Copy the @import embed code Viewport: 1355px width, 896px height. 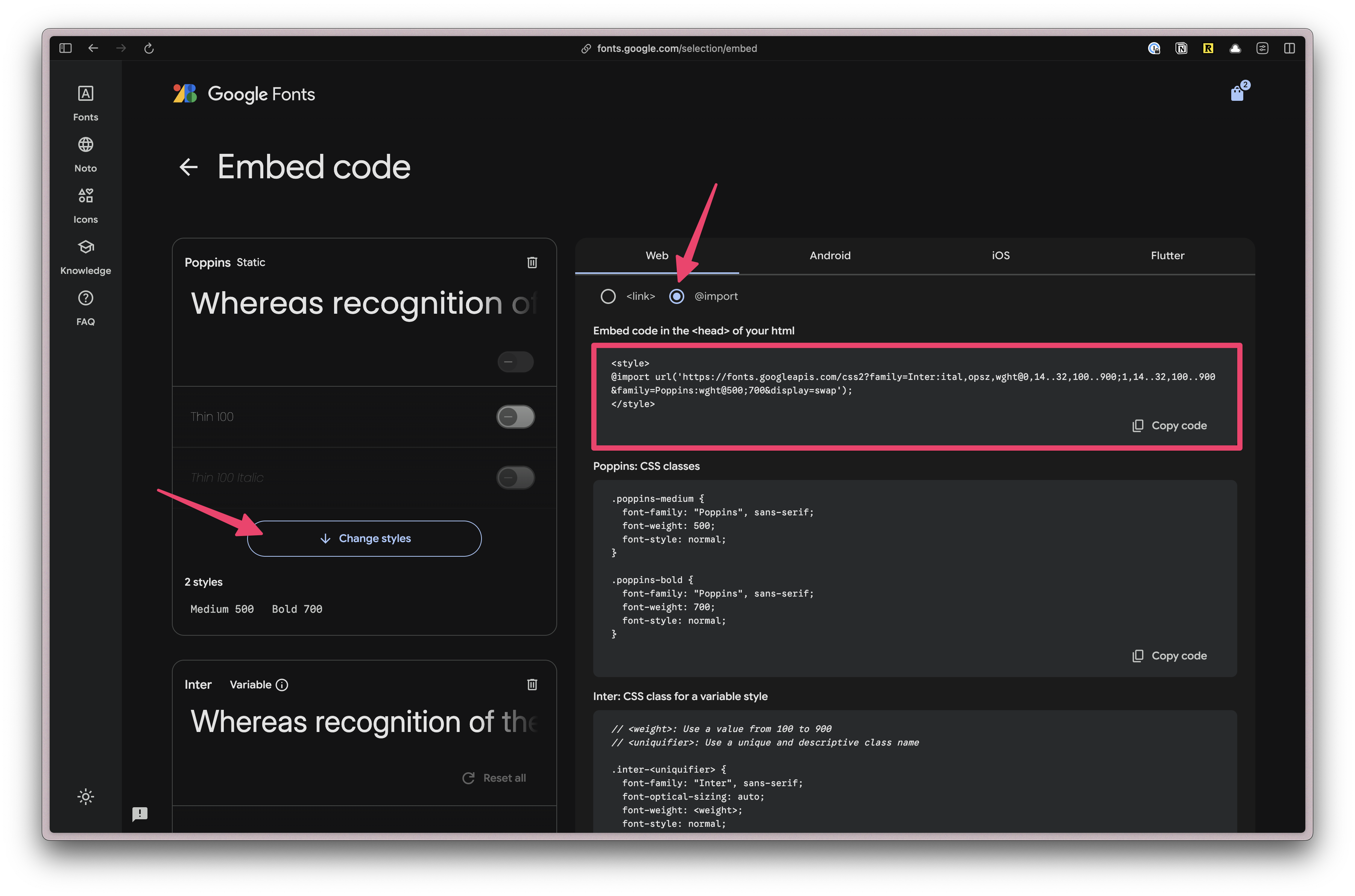1169,425
